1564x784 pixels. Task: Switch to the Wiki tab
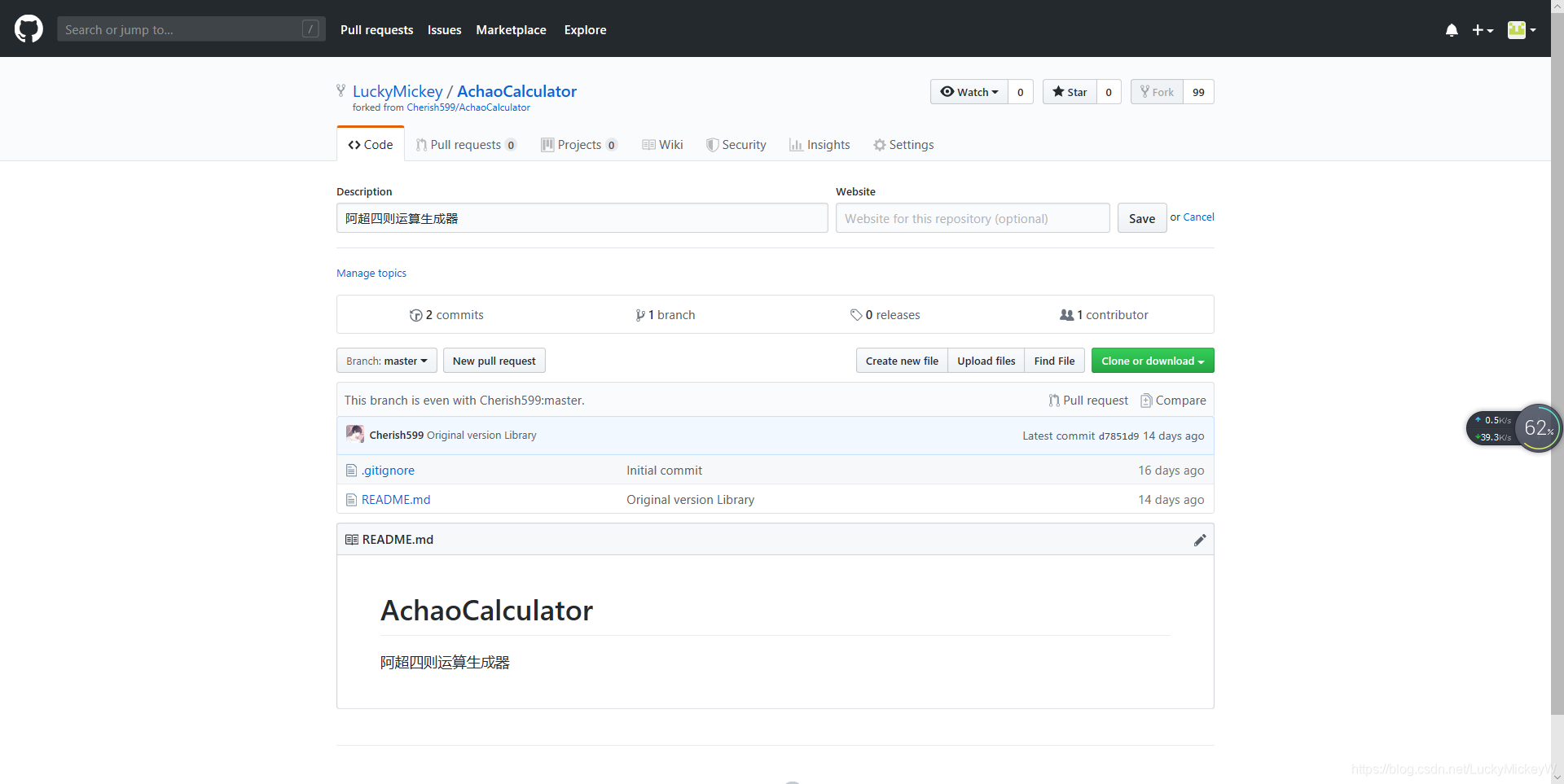[x=662, y=145]
